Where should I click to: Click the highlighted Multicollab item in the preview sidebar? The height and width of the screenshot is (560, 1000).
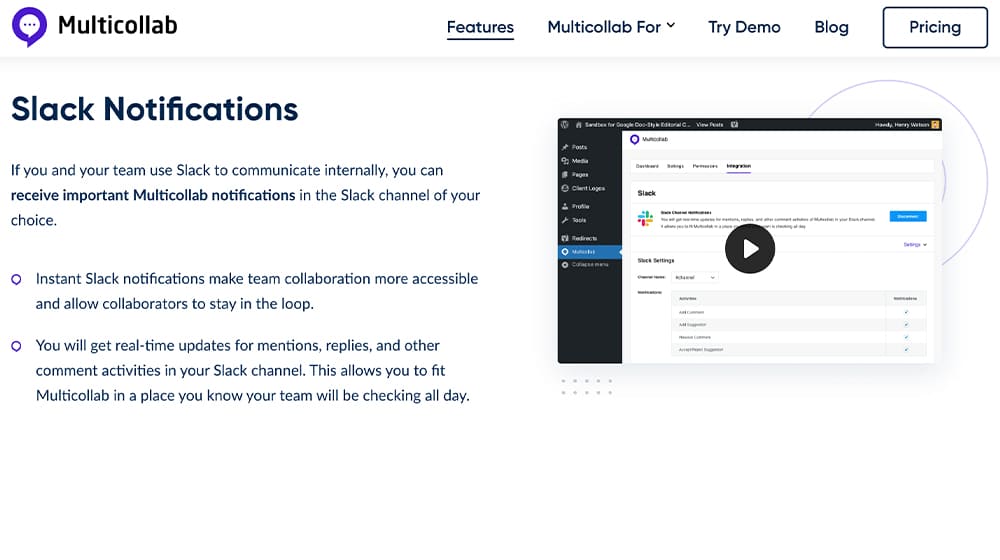pos(589,252)
